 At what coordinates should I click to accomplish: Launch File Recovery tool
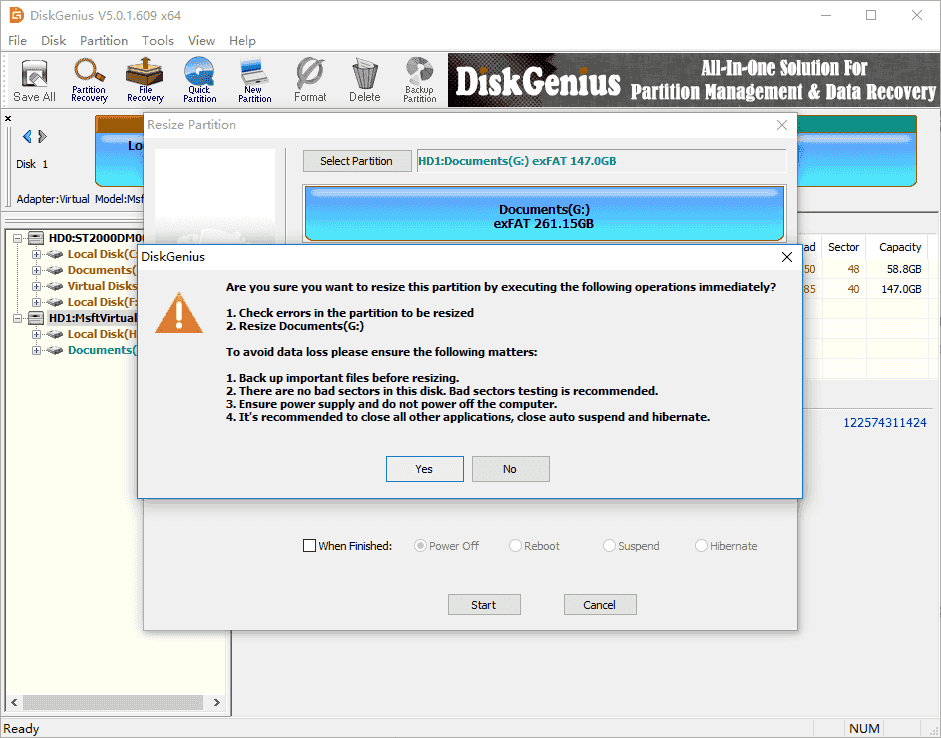pyautogui.click(x=145, y=80)
